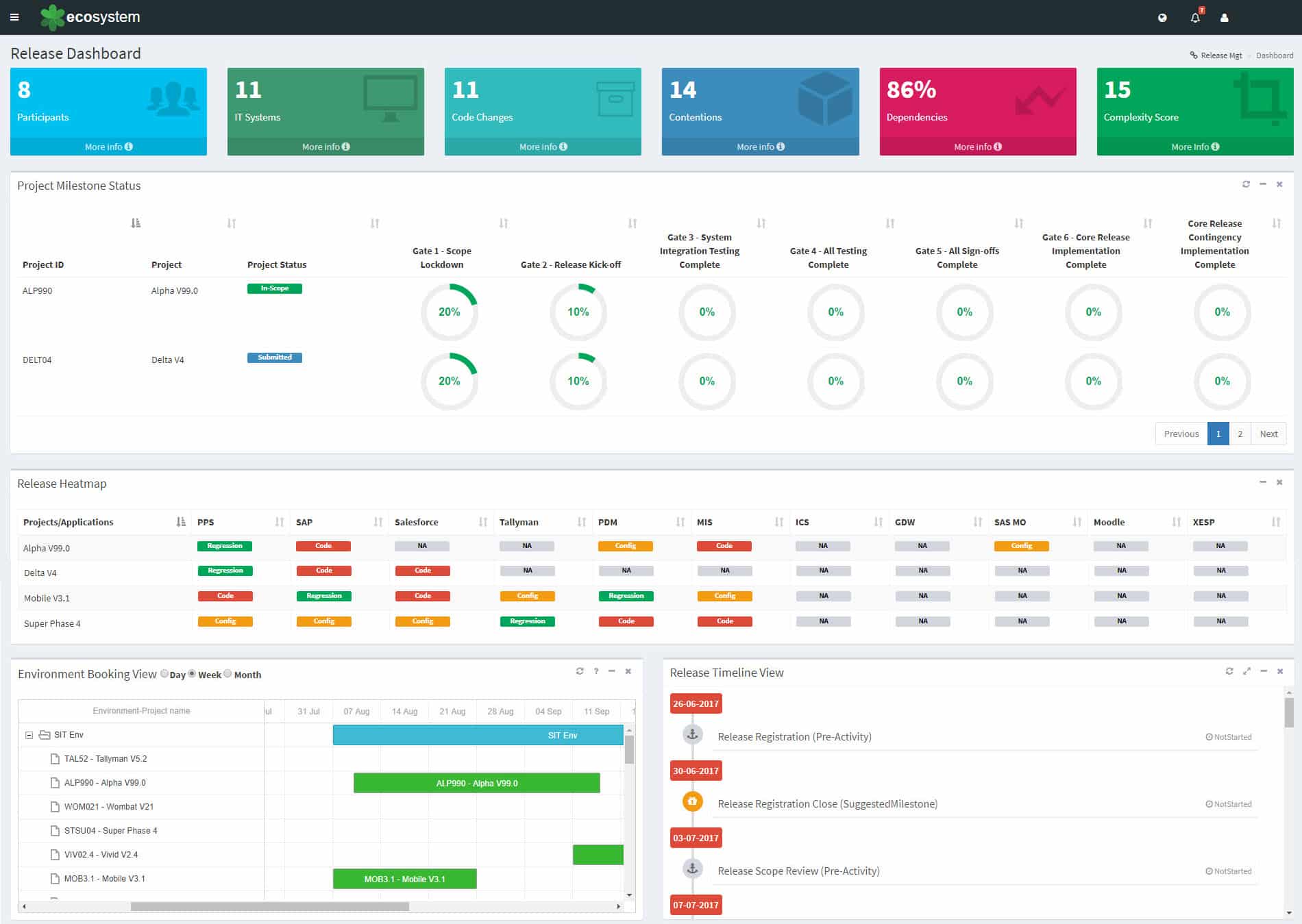Screen dimensions: 1302x924
Task: Sort heatmap by SAP column icon
Action: (x=378, y=522)
